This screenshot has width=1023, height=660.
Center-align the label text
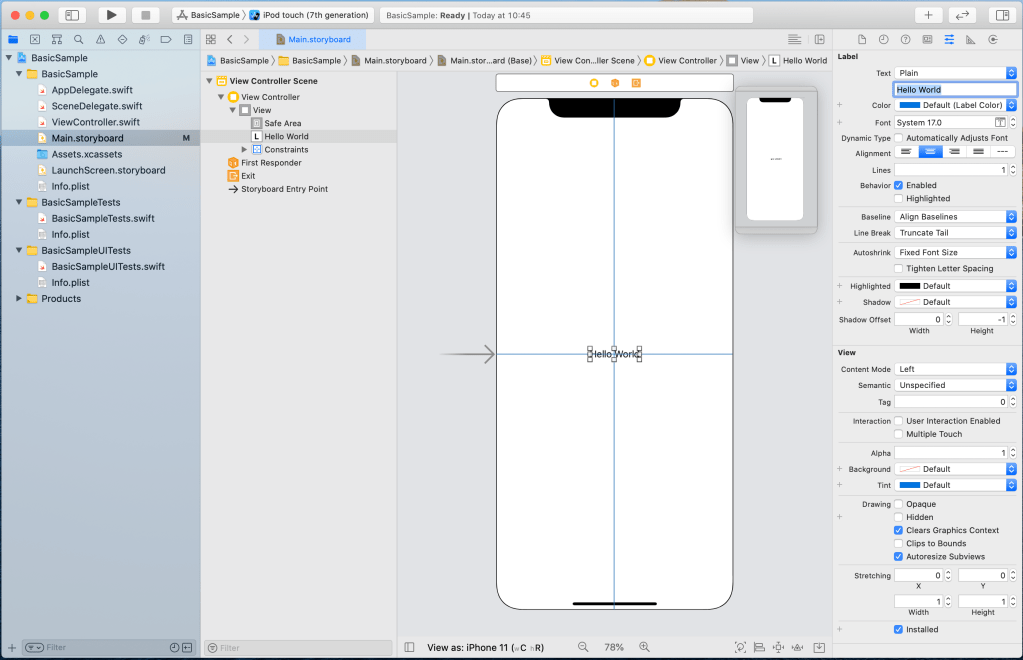tap(930, 152)
